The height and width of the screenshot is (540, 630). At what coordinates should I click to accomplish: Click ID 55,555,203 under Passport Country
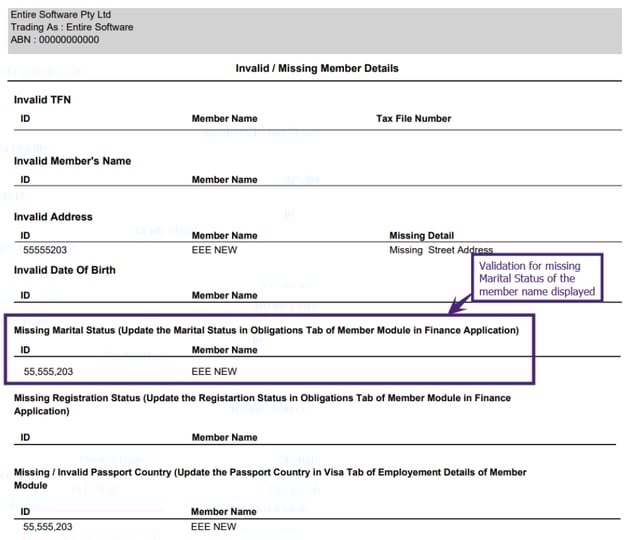[47, 527]
